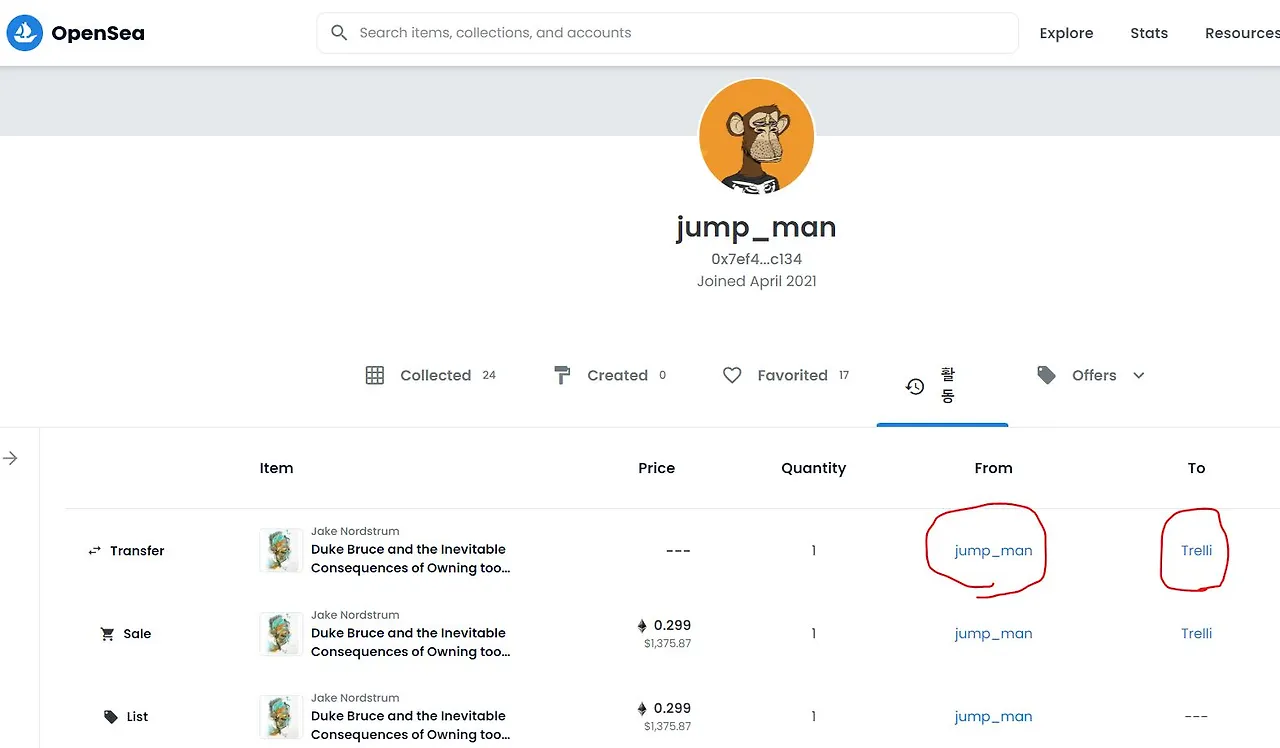This screenshot has width=1280, height=748.
Task: Click the Favorited heart icon
Action: [x=732, y=375]
